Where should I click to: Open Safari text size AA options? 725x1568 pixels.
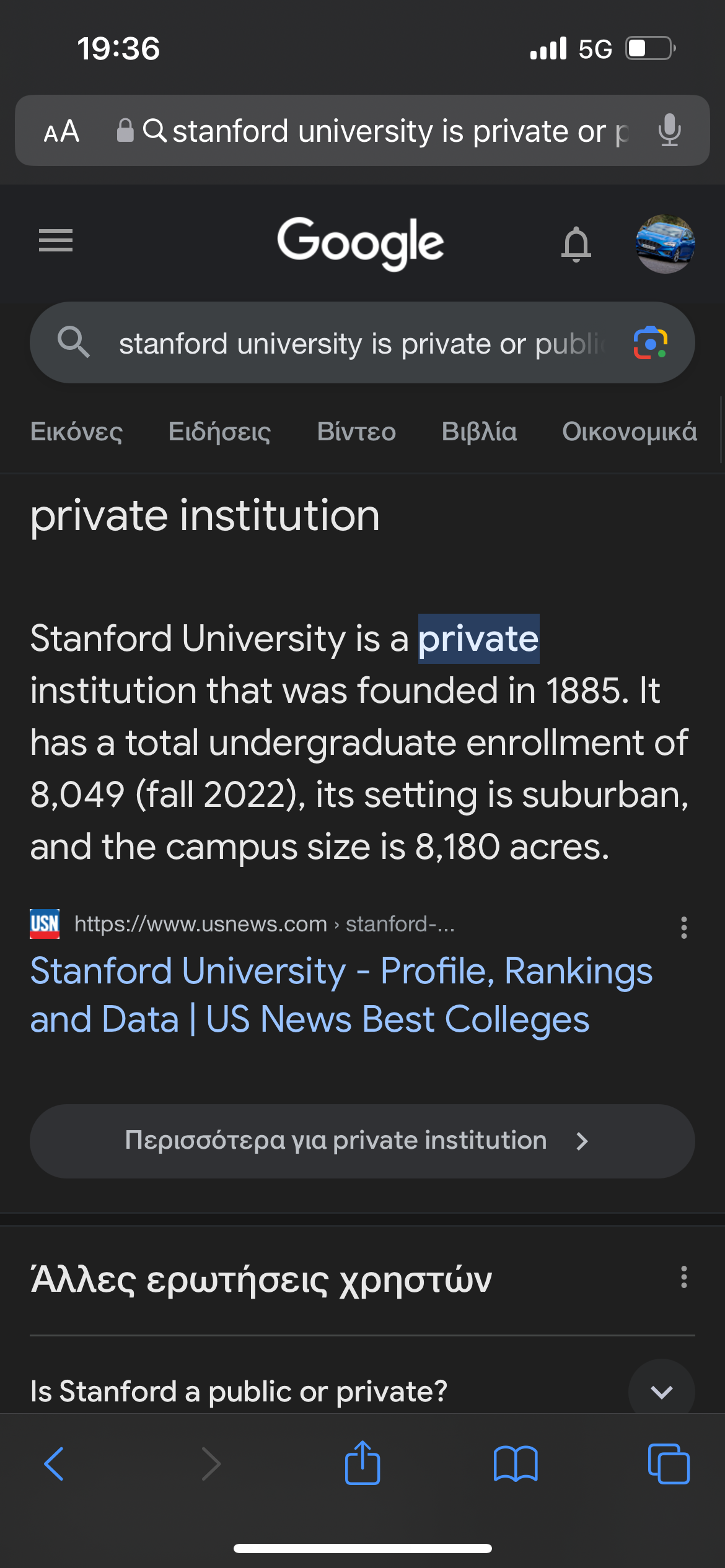tap(61, 131)
